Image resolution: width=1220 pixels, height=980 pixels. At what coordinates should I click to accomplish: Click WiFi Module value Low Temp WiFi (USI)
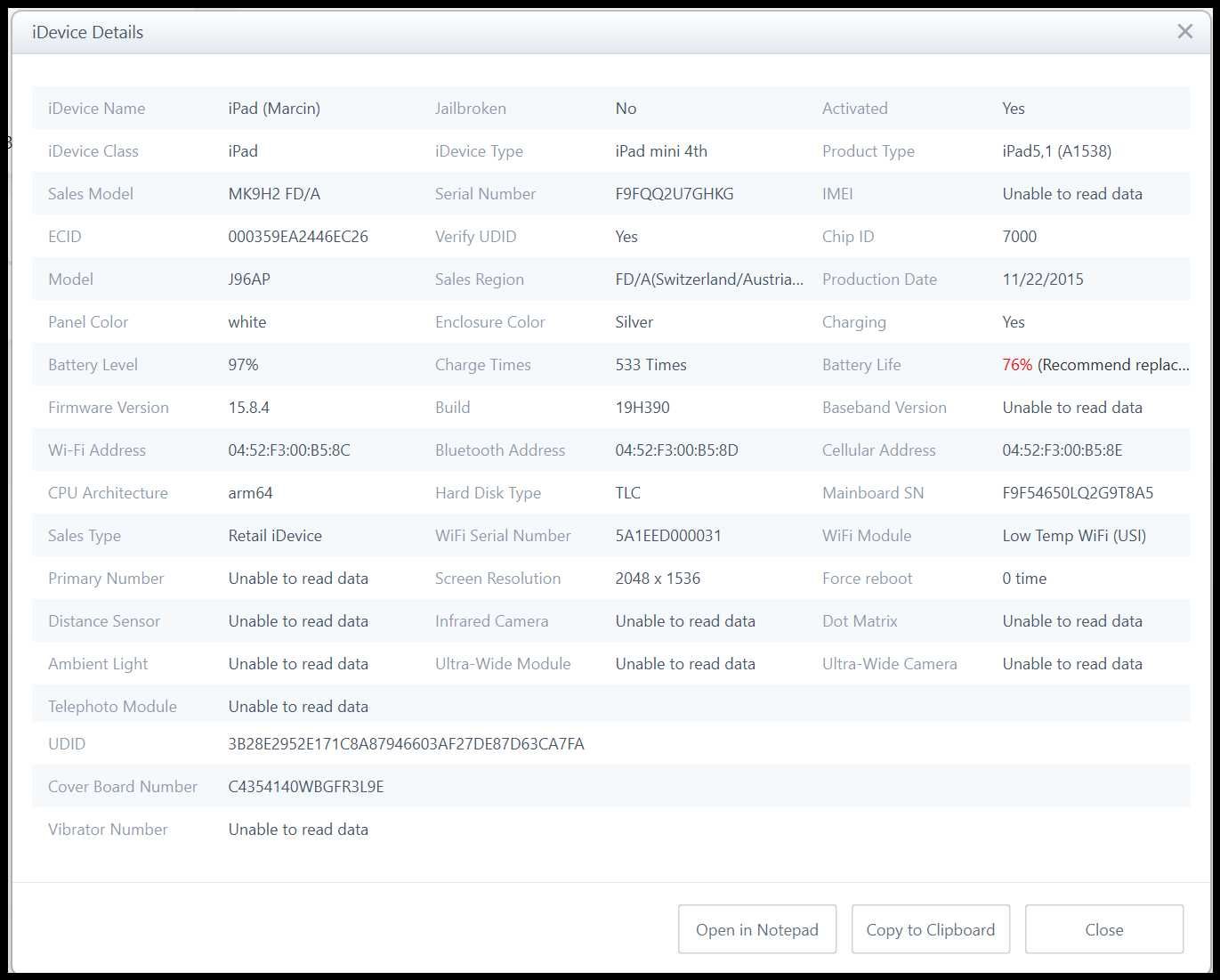pos(1074,536)
